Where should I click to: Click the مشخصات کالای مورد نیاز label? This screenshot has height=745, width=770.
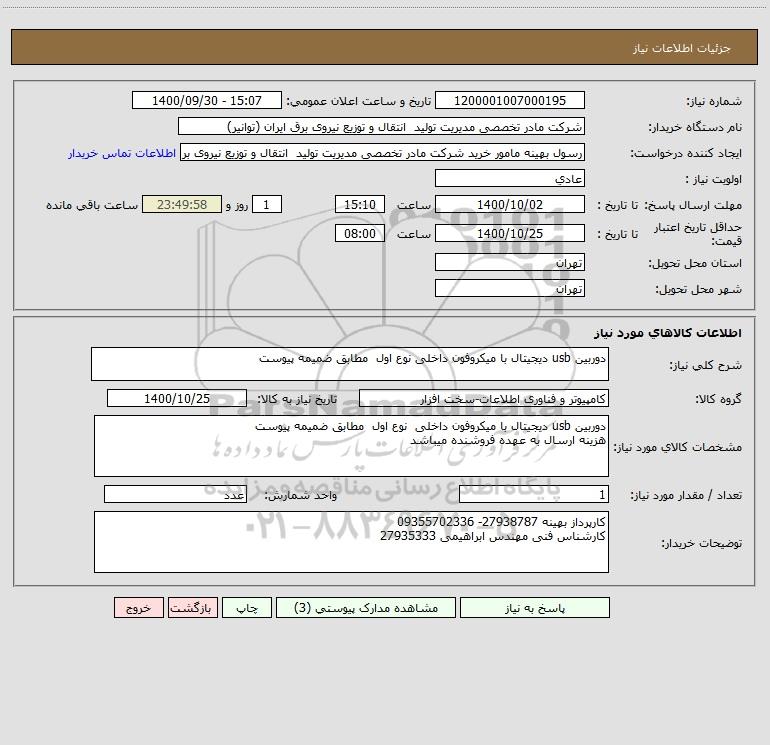point(678,447)
